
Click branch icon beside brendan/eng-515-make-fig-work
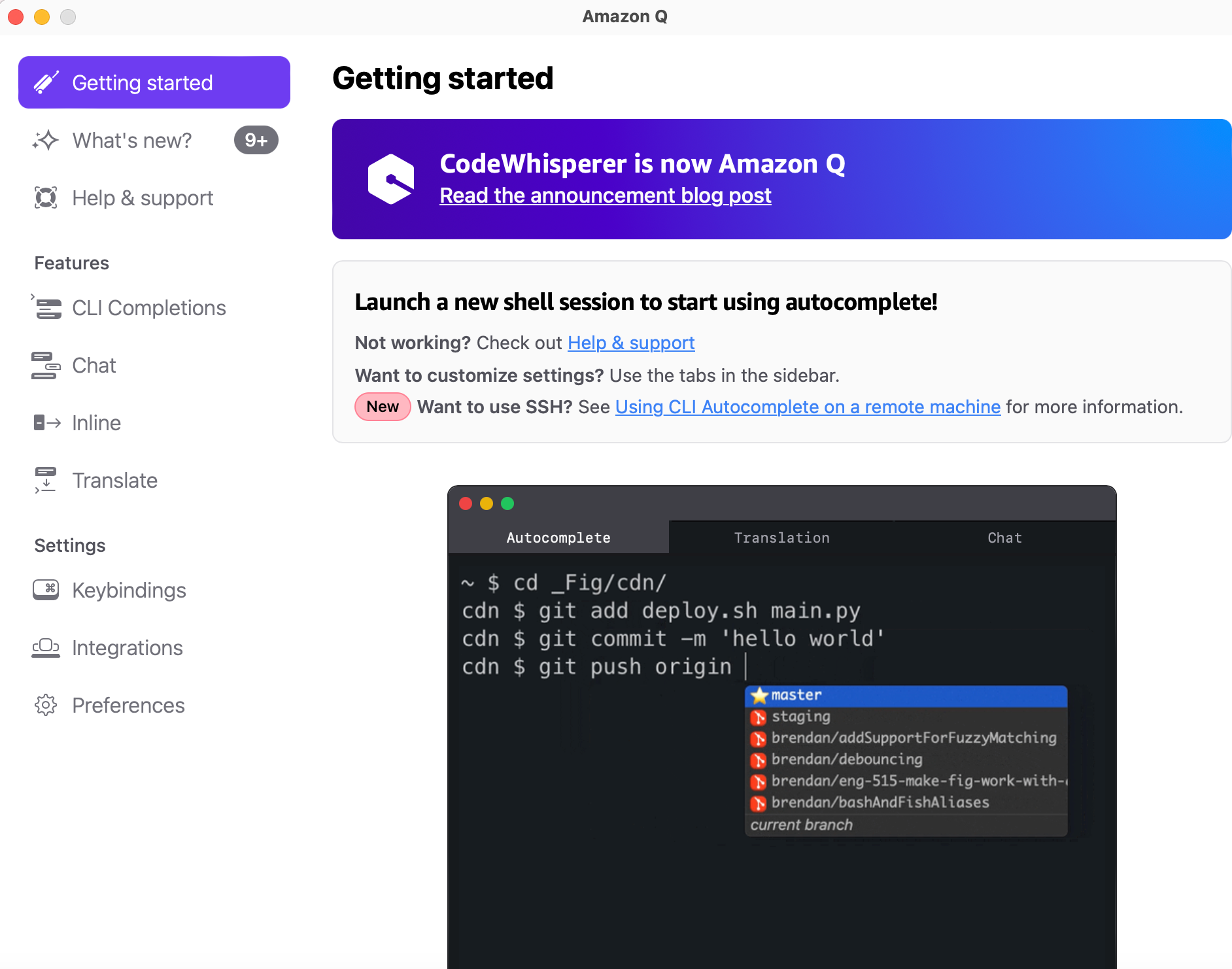pos(759,781)
